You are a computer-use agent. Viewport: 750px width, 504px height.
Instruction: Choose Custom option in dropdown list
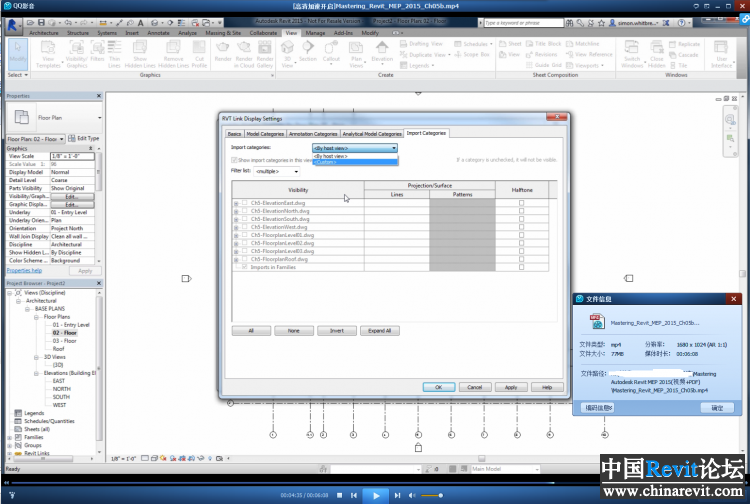point(355,163)
